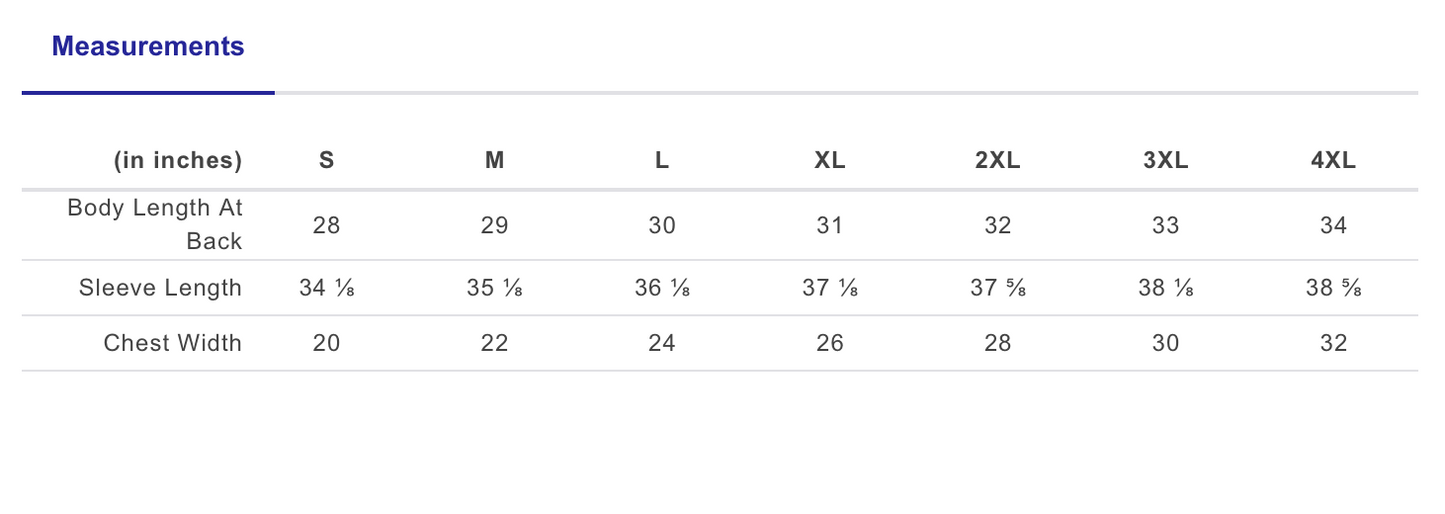This screenshot has height=514, width=1445.
Task: Select the 2XL size column header
Action: coord(998,160)
